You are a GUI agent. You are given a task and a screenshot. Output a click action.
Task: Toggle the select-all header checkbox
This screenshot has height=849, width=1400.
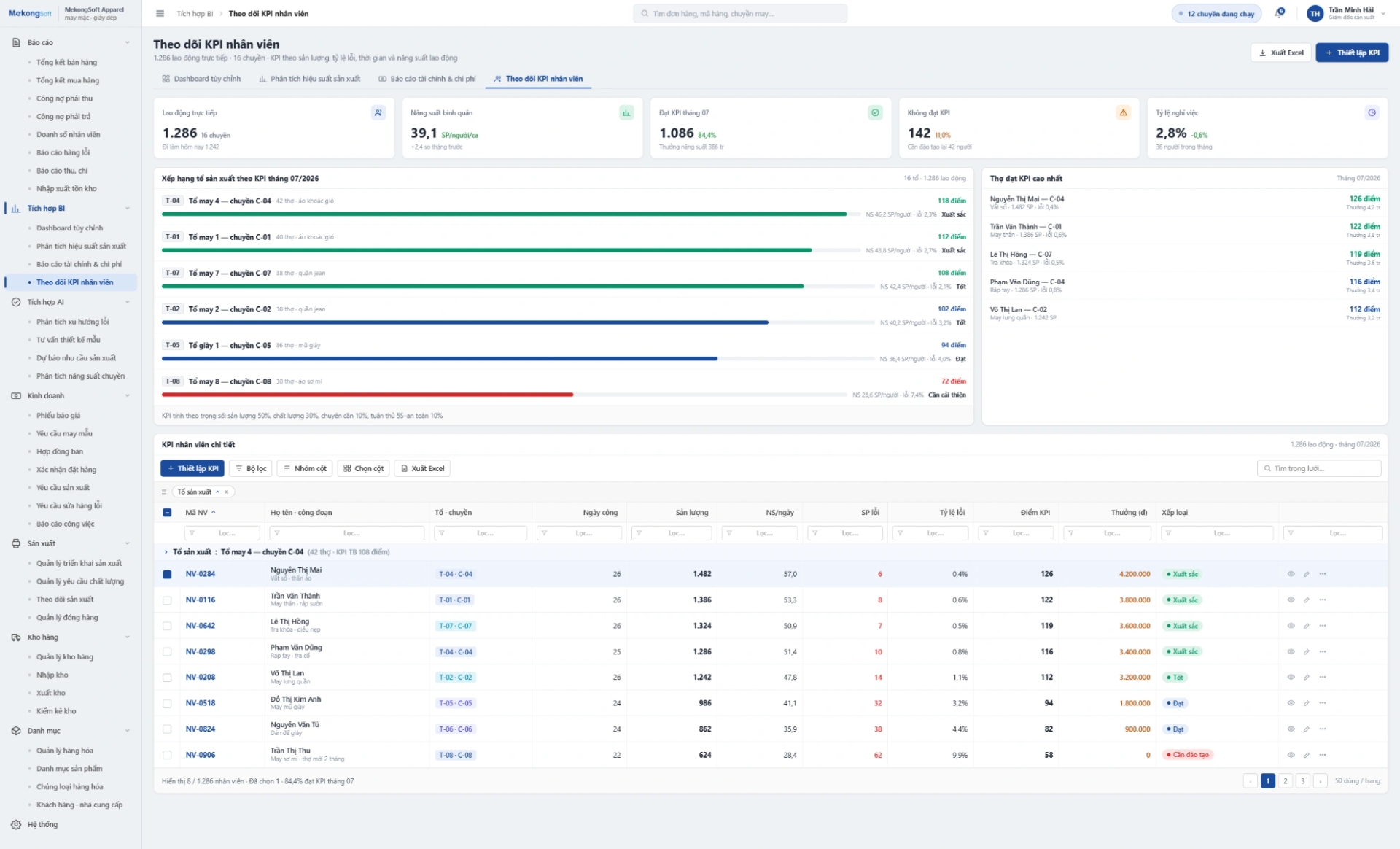pyautogui.click(x=167, y=513)
